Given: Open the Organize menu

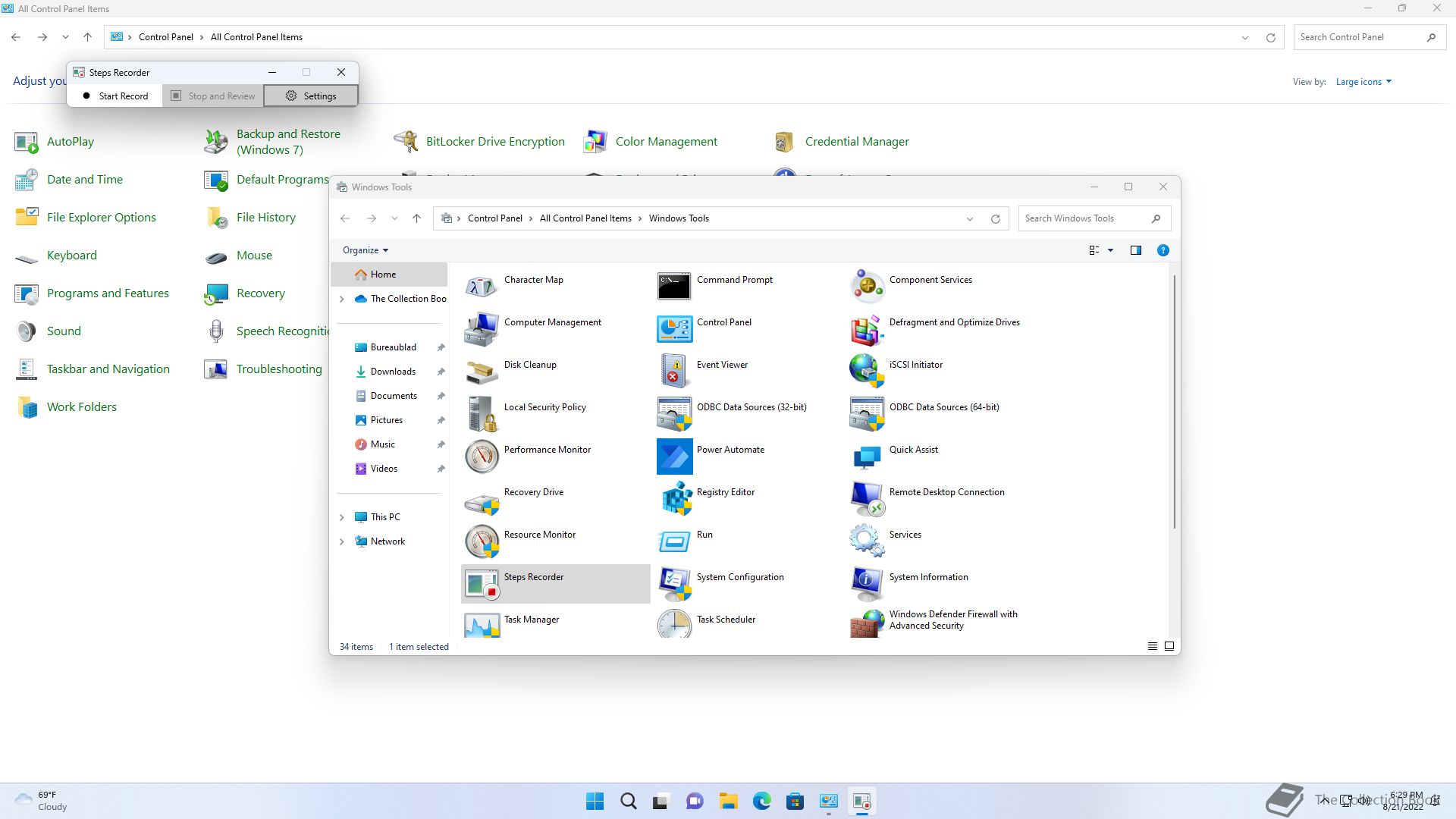Looking at the screenshot, I should tap(366, 250).
